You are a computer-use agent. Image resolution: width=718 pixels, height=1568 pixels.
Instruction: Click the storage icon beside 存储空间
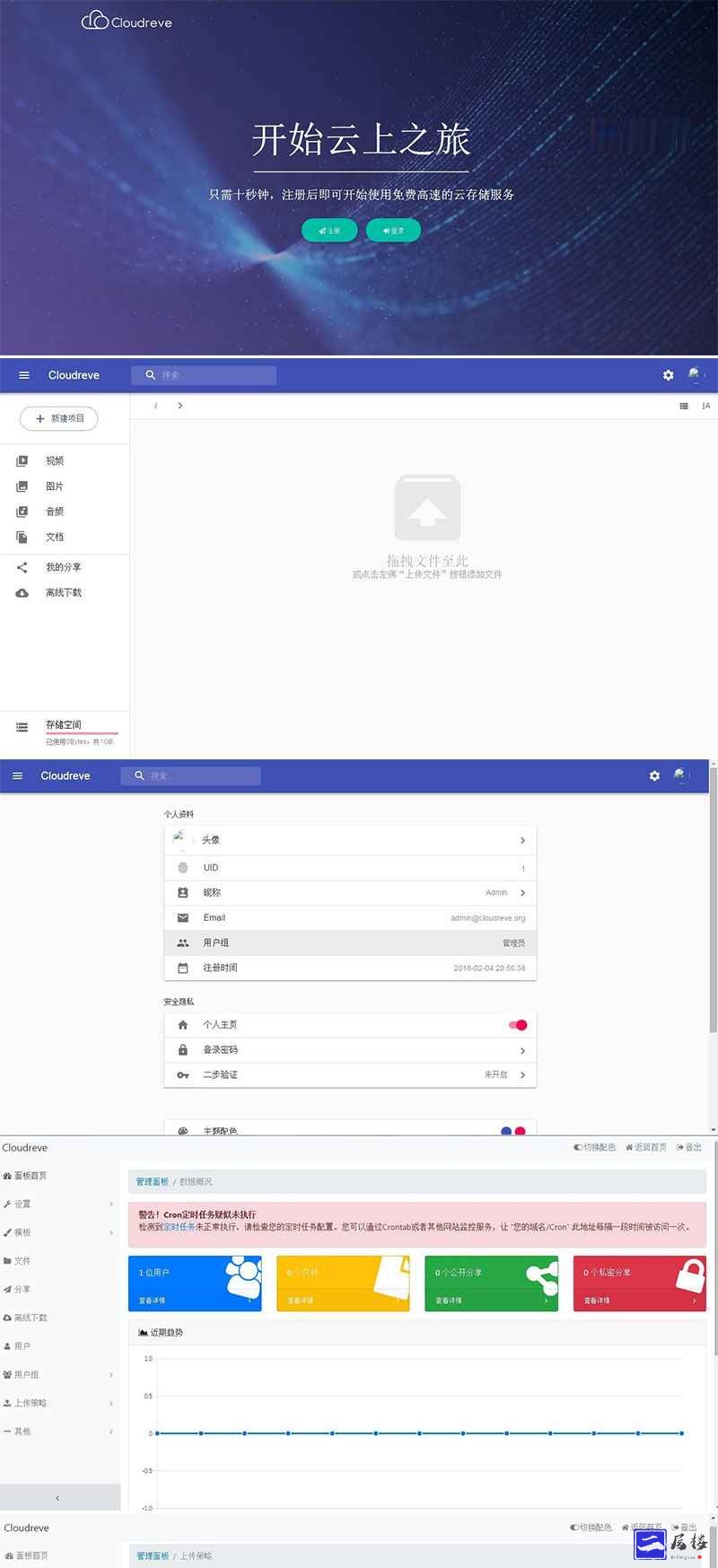point(22,727)
